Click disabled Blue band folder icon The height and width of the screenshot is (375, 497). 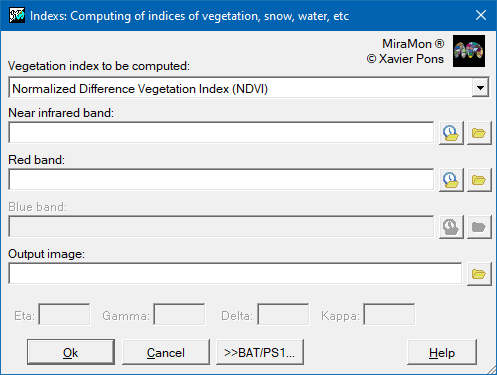[x=479, y=227]
